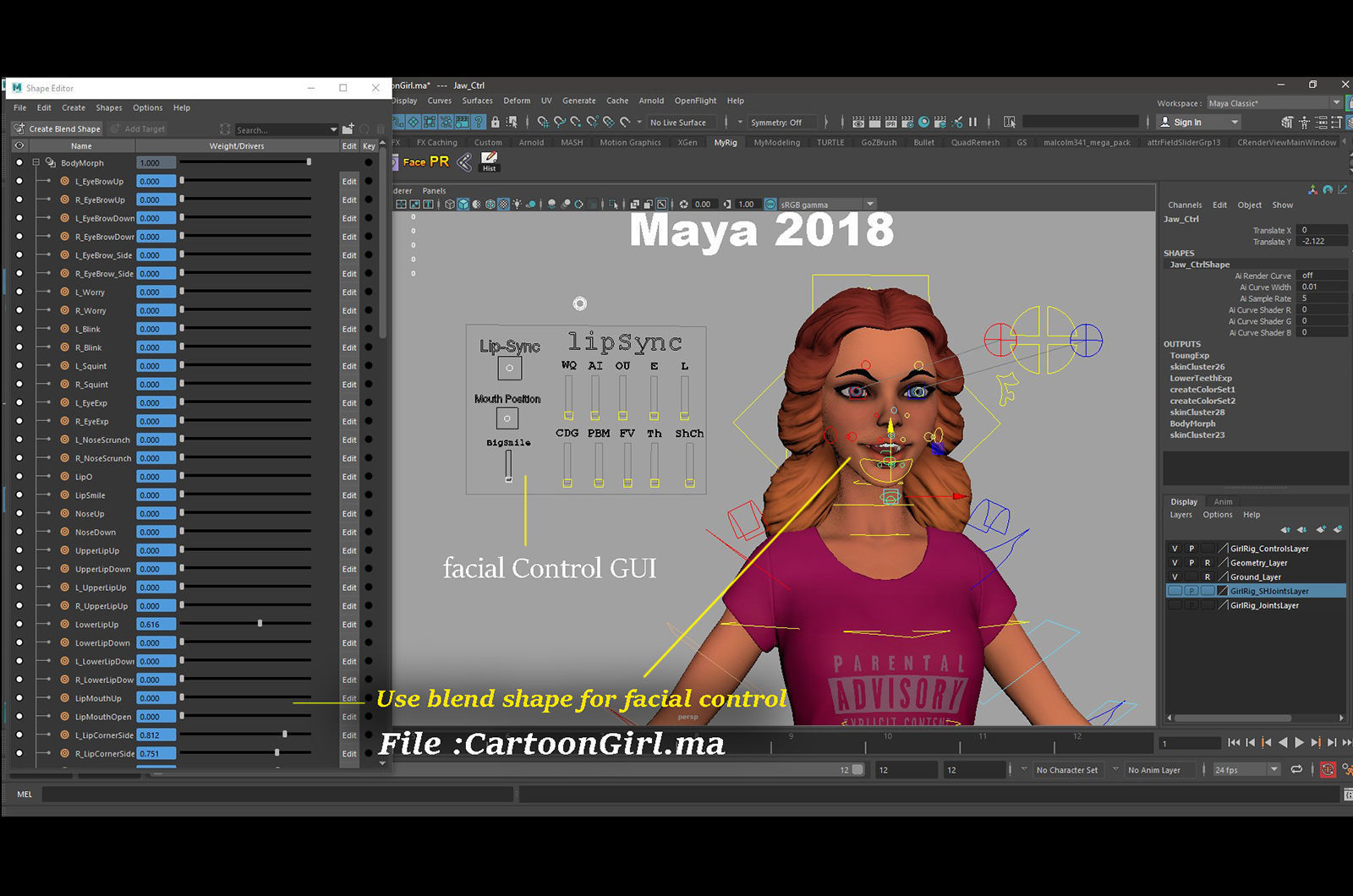The width and height of the screenshot is (1353, 896).
Task: Open the Workspace Maya Classic dropdown
Action: click(1274, 103)
